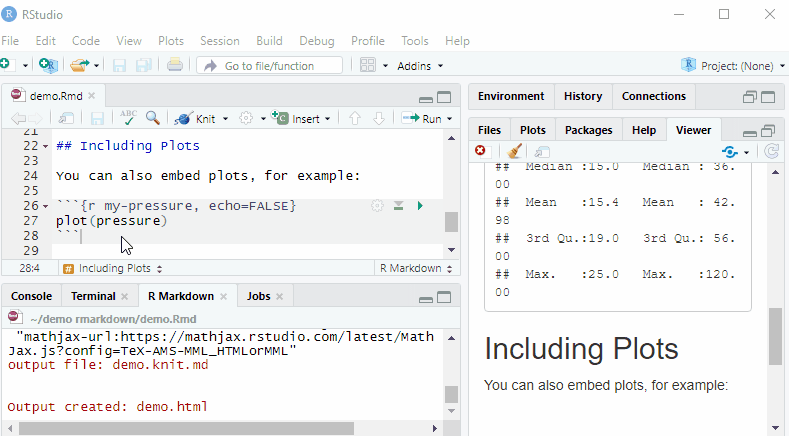Clear Viewer items with broom icon

point(514,151)
